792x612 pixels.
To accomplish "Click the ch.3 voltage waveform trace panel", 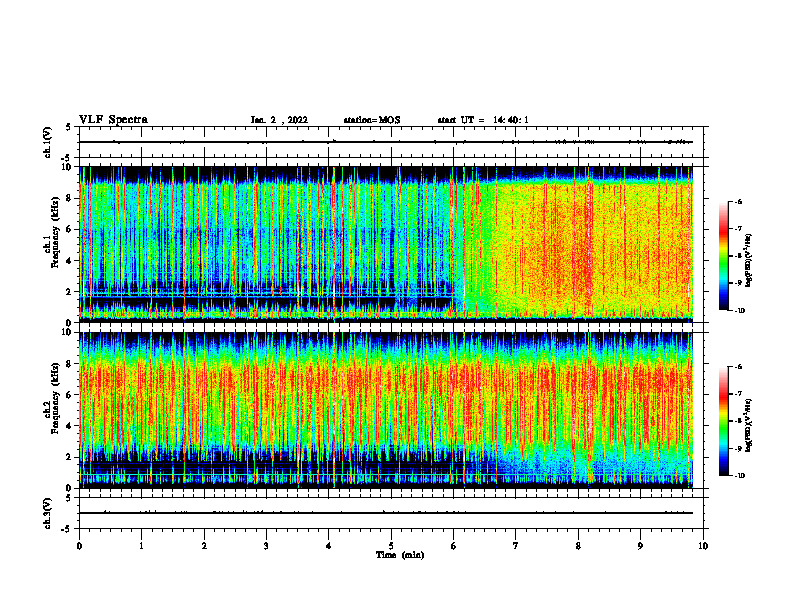I will click(x=391, y=513).
